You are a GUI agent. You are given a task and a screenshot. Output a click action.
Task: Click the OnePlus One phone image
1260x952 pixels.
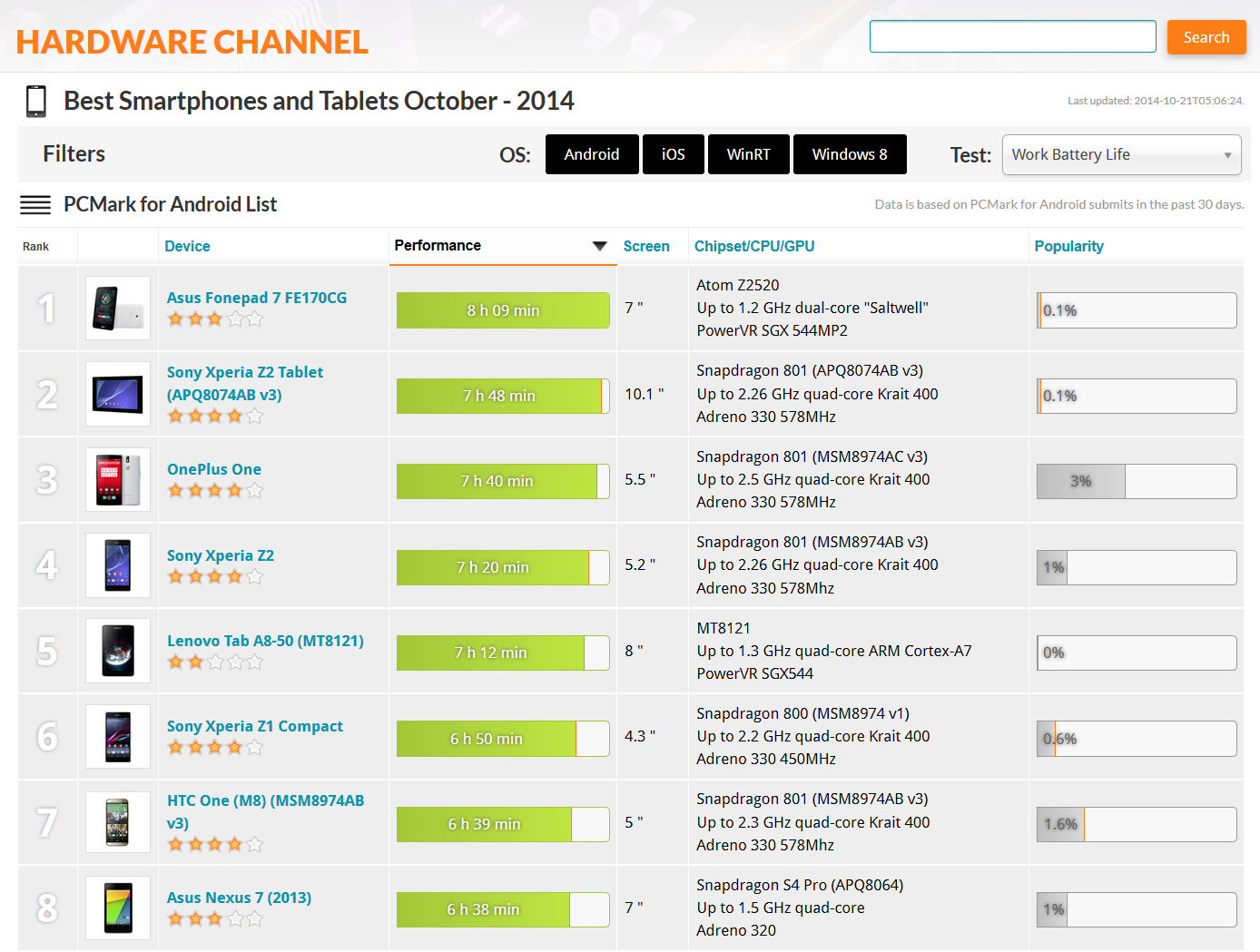[118, 480]
